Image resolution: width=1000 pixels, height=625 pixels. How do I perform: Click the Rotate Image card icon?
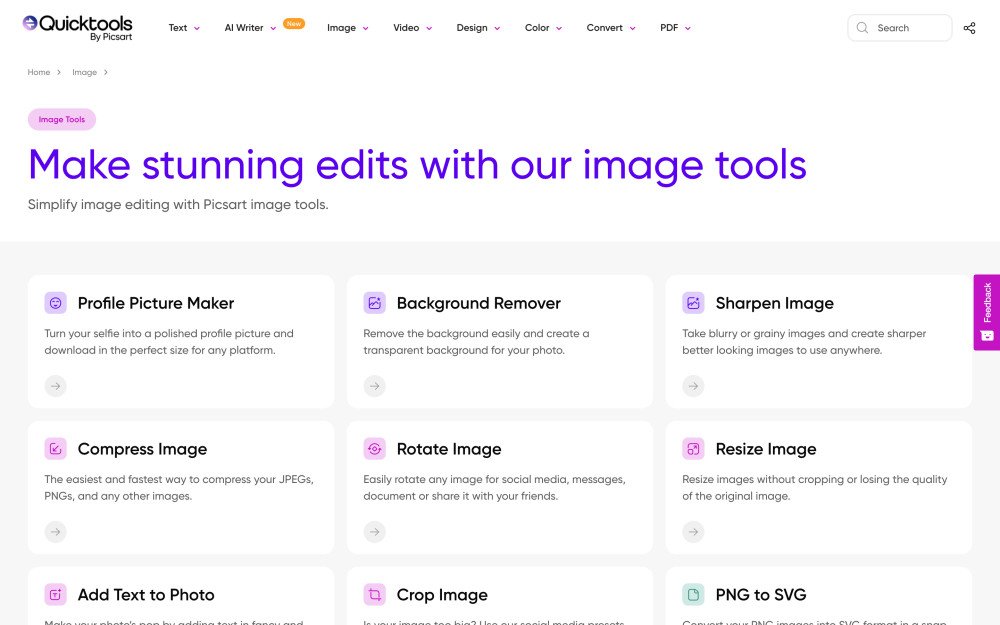(x=375, y=449)
